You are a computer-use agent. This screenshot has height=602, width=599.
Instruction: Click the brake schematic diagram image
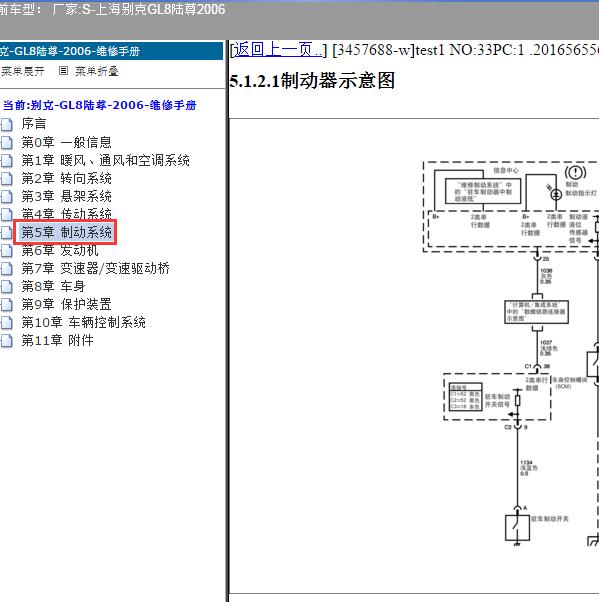pyautogui.click(x=511, y=352)
